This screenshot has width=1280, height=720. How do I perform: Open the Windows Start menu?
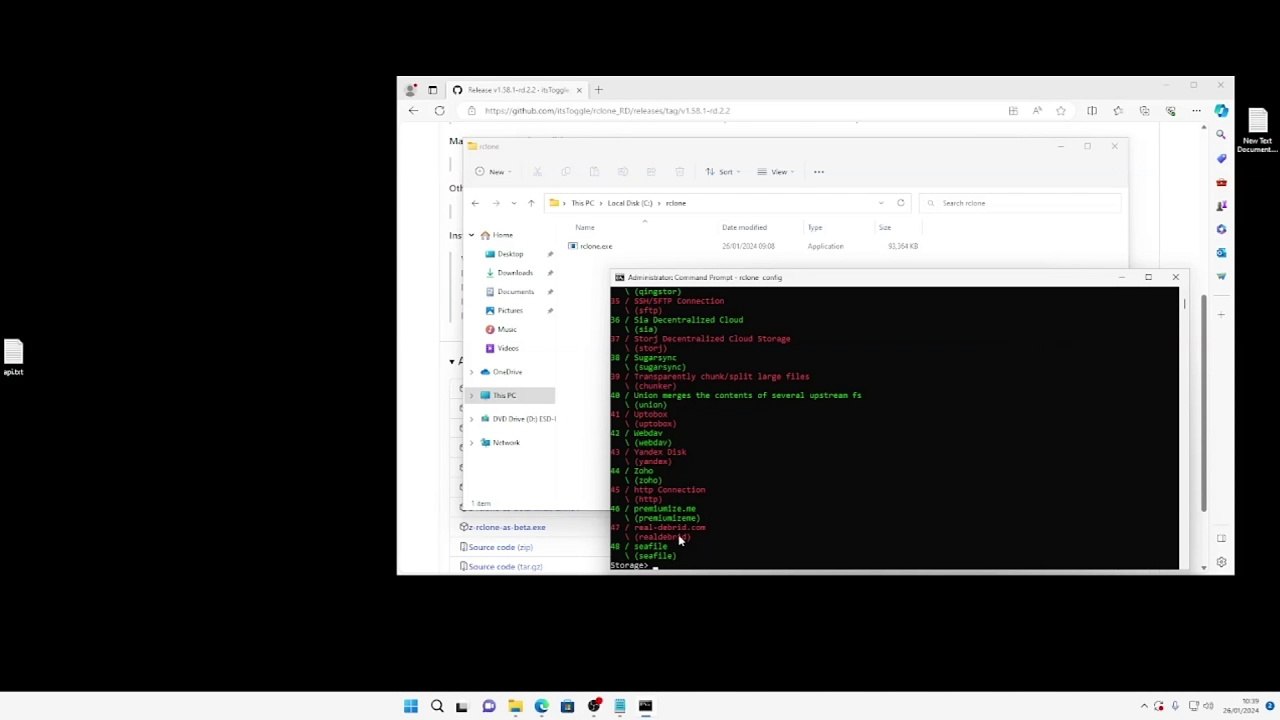410,707
